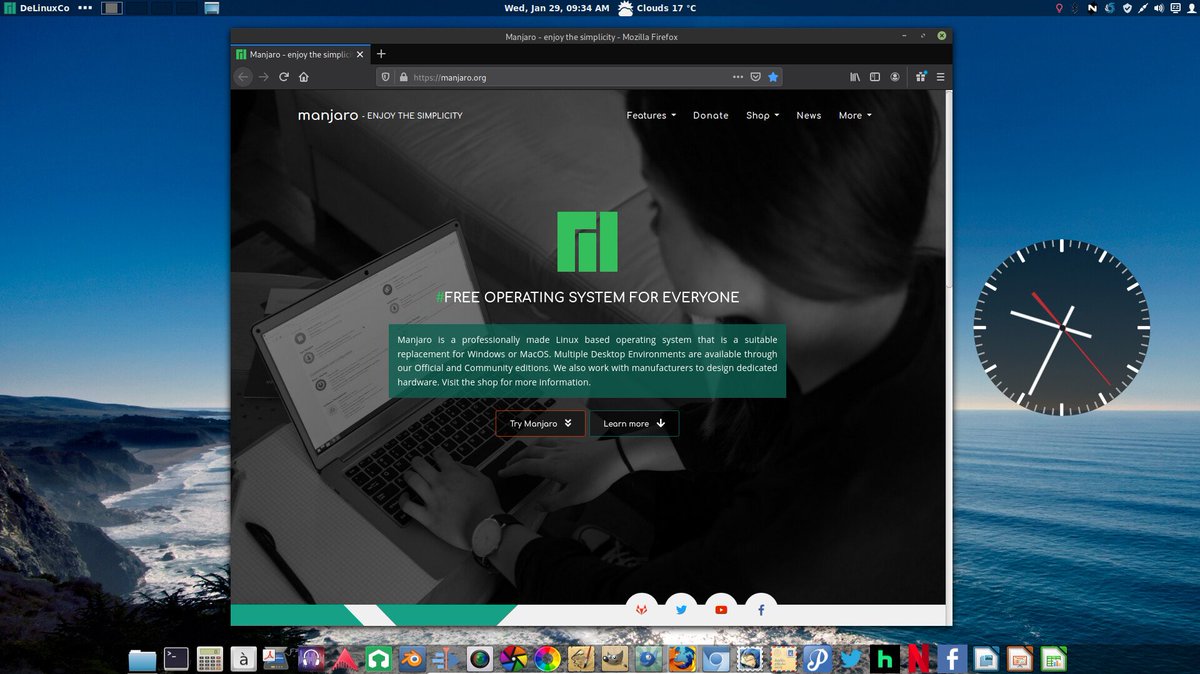Open Firefox account icon
Screen dimensions: 1200x674
[x=895, y=77]
